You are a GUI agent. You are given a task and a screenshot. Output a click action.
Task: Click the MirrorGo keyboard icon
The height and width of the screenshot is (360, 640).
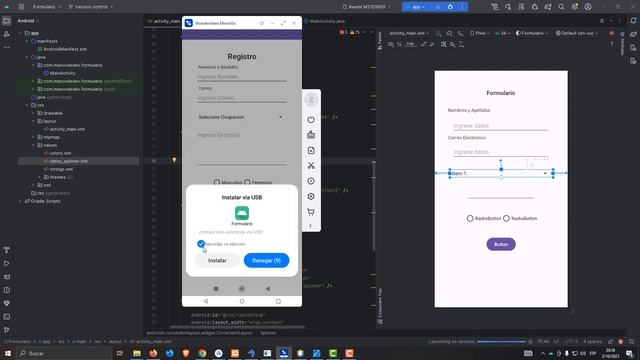(x=311, y=135)
